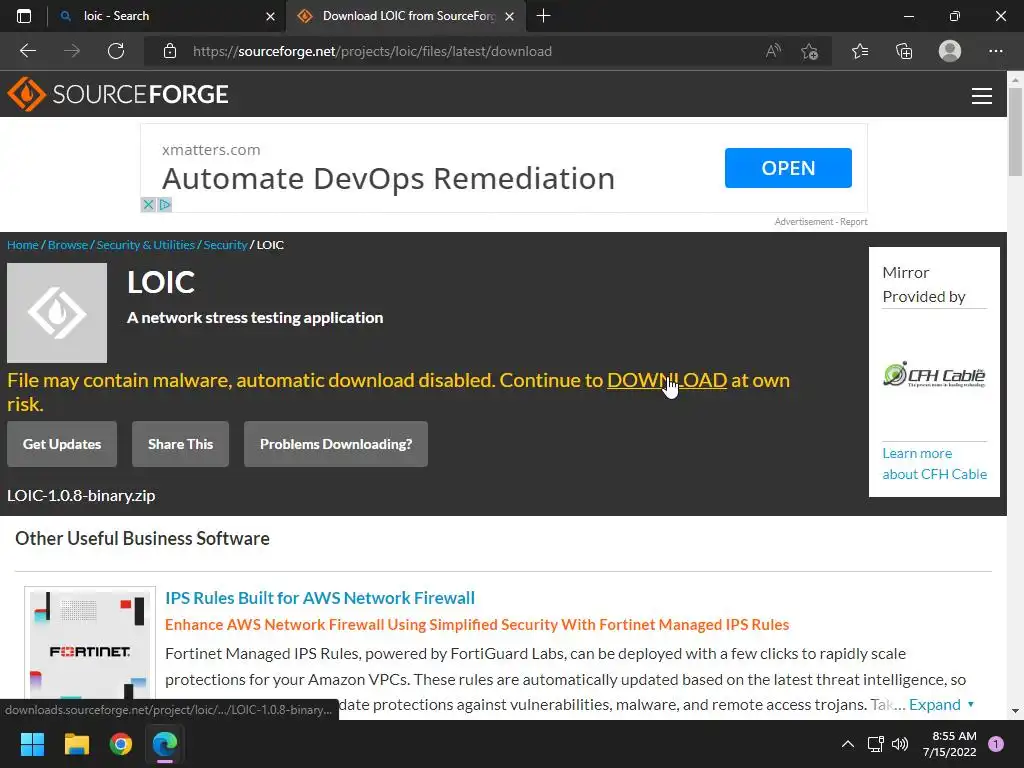Click the Microsoft Edge taskbar icon

pos(165,744)
